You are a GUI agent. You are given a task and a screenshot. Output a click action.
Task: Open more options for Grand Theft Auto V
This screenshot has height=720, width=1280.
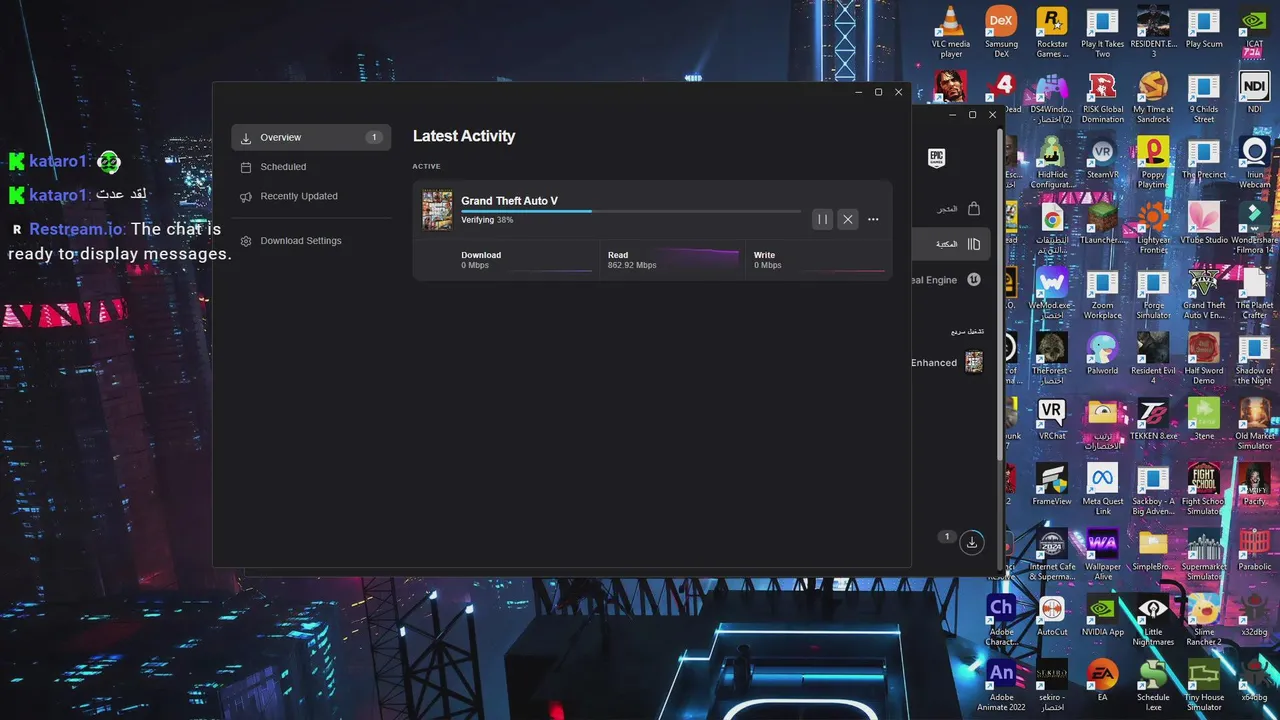(x=873, y=219)
